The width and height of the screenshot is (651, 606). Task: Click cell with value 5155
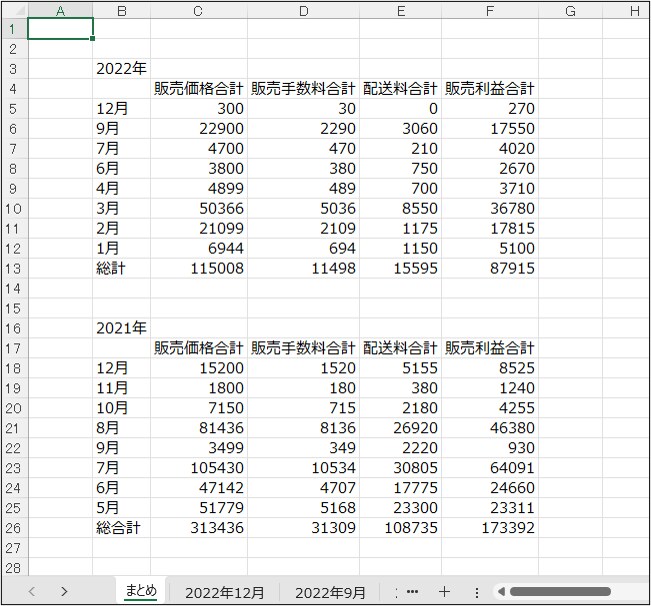click(x=401, y=368)
